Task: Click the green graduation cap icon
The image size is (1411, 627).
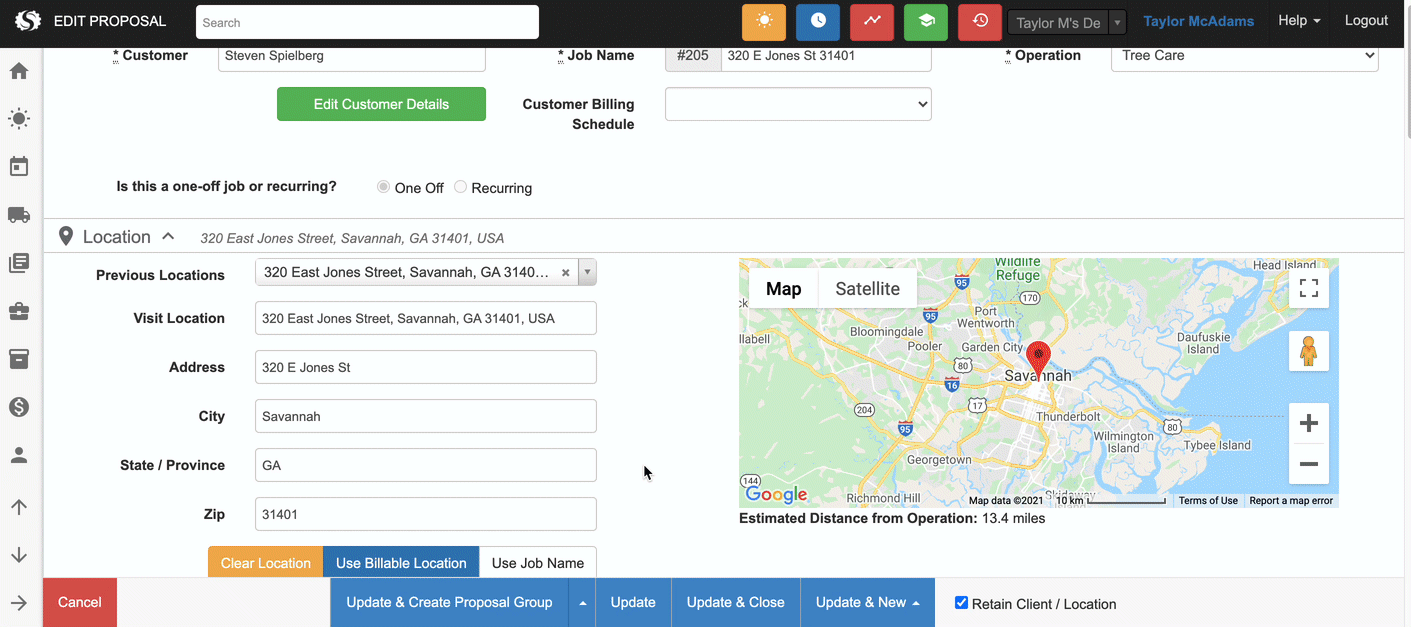Action: 926,22
